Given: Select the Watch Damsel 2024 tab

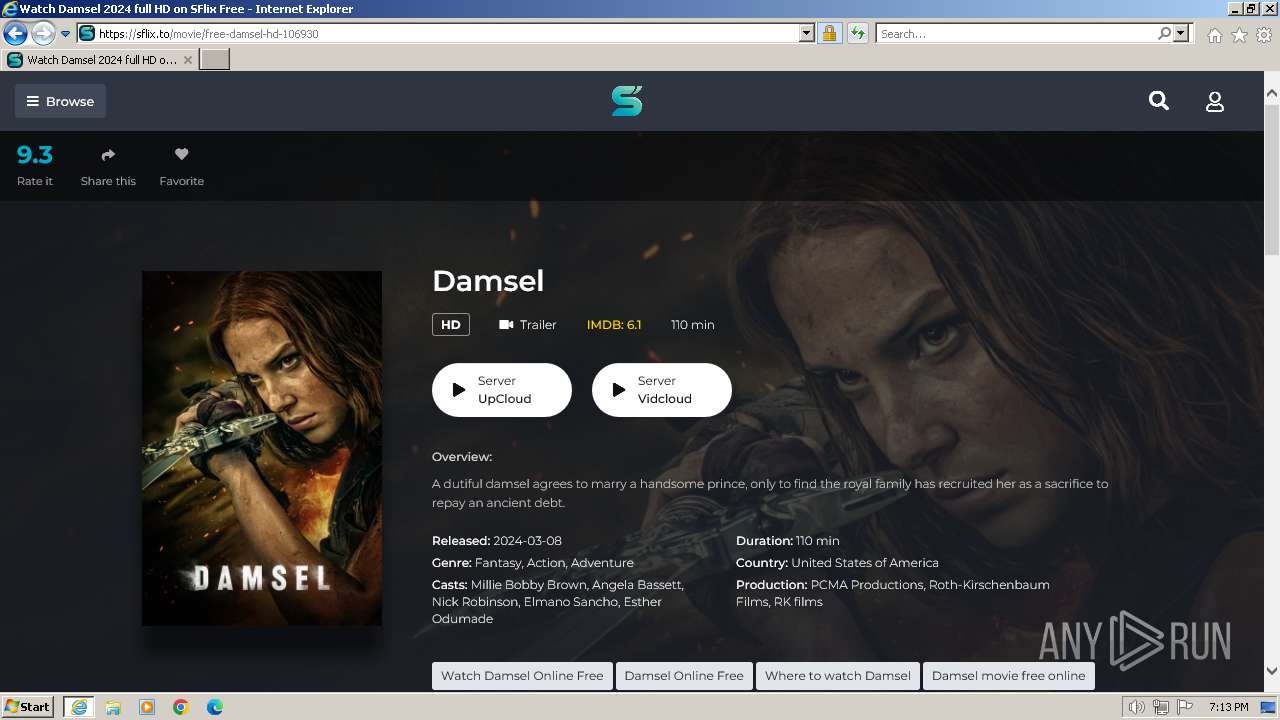Looking at the screenshot, I should coord(100,60).
